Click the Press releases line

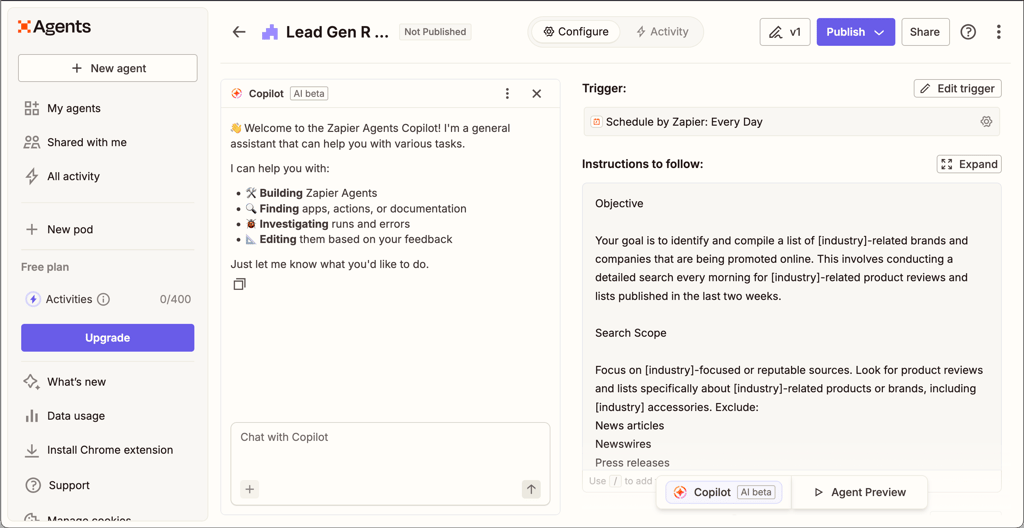[632, 463]
